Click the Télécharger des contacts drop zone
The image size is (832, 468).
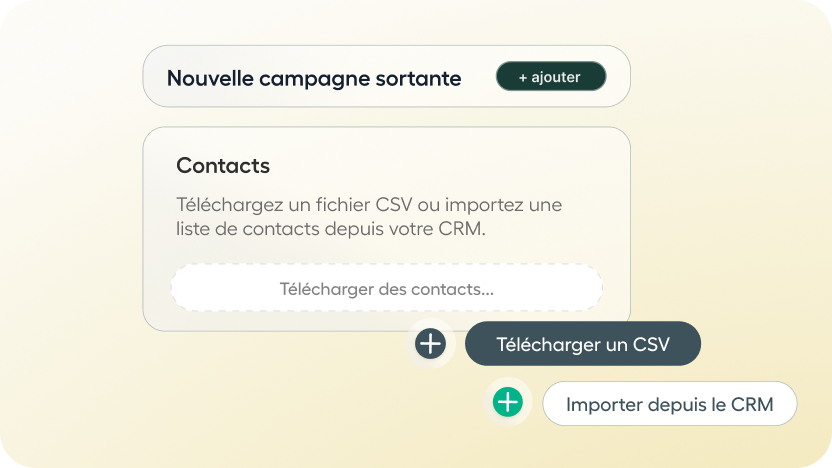(x=386, y=288)
